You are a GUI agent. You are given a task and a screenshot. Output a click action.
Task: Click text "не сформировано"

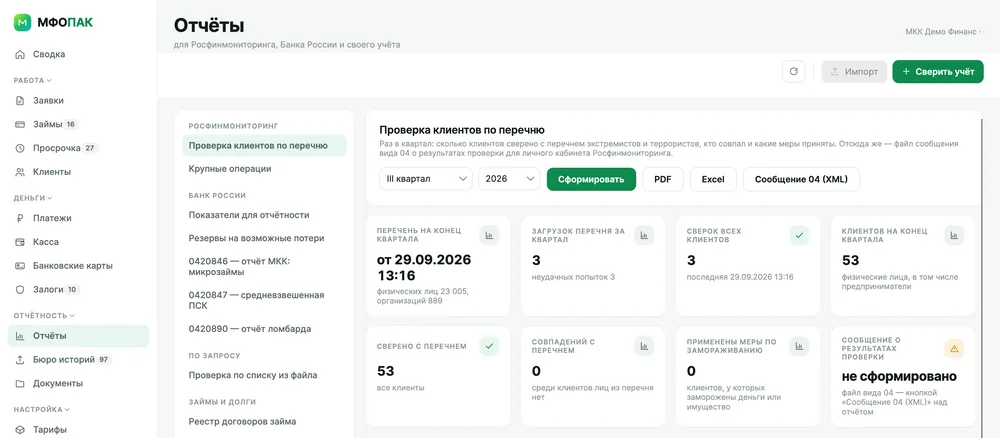pos(899,376)
